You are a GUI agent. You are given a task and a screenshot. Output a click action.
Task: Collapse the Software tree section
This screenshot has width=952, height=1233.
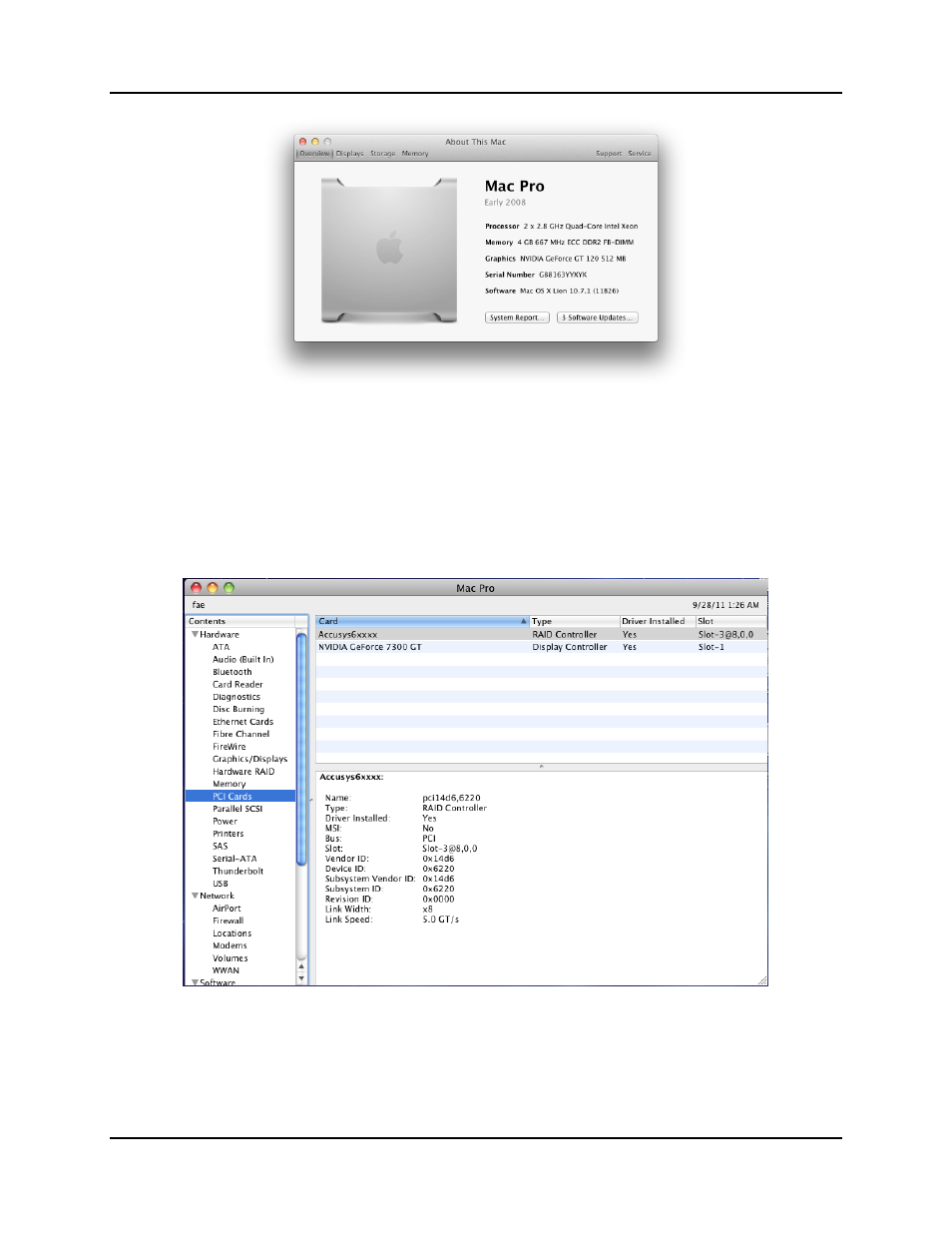tap(196, 982)
